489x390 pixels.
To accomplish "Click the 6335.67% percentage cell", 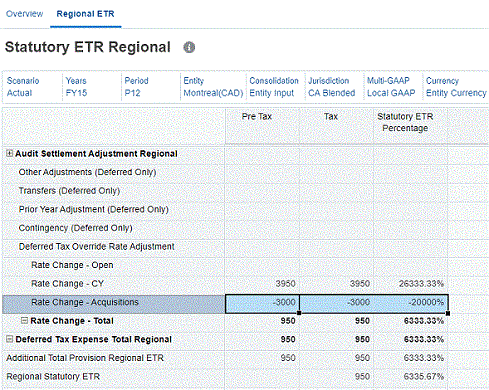I will click(x=411, y=377).
